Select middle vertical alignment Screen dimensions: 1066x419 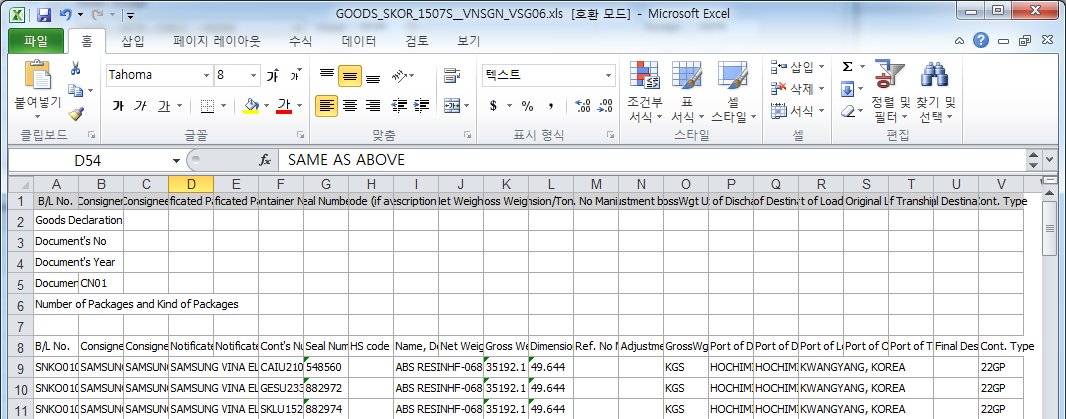click(x=349, y=76)
